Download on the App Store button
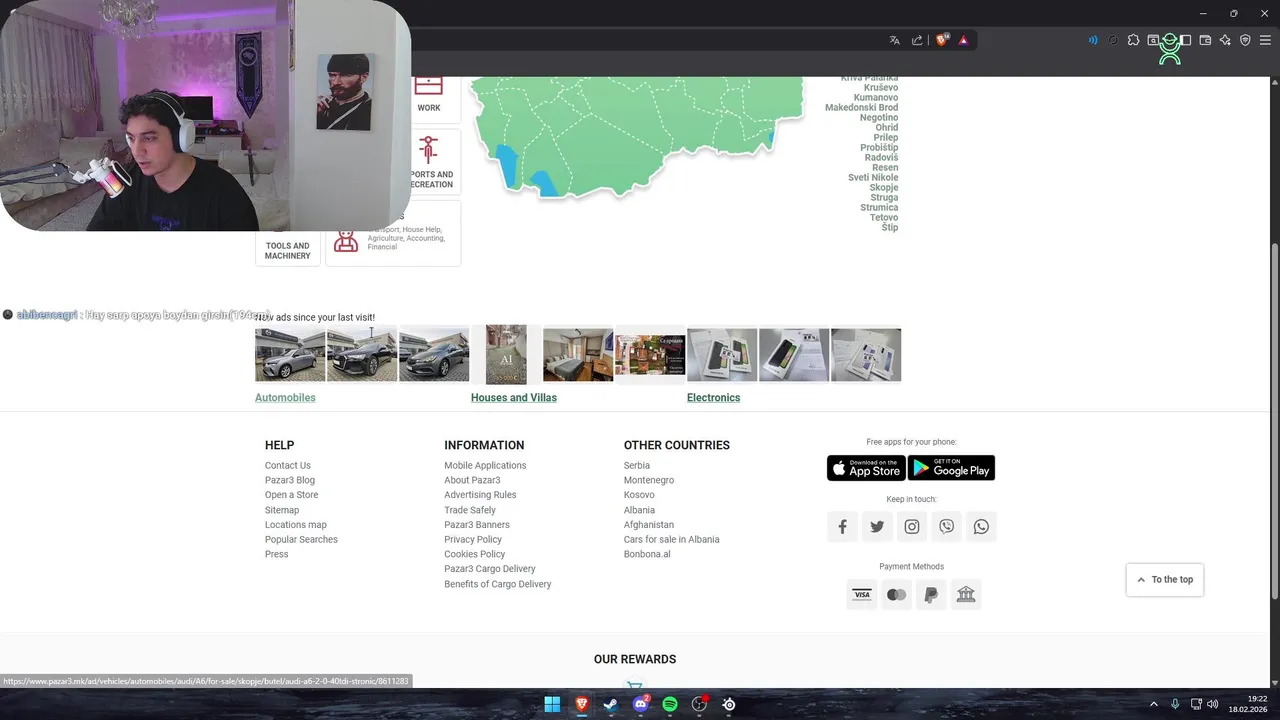This screenshot has height=720, width=1280. coord(866,468)
